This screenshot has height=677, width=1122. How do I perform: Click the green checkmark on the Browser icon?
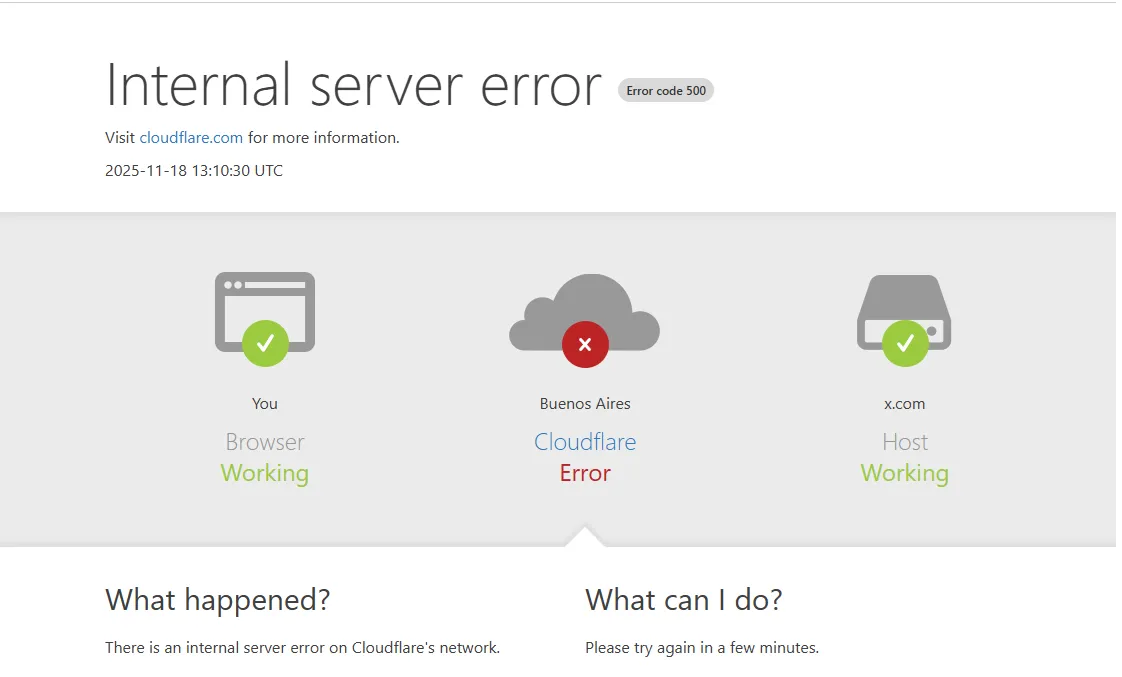click(264, 343)
